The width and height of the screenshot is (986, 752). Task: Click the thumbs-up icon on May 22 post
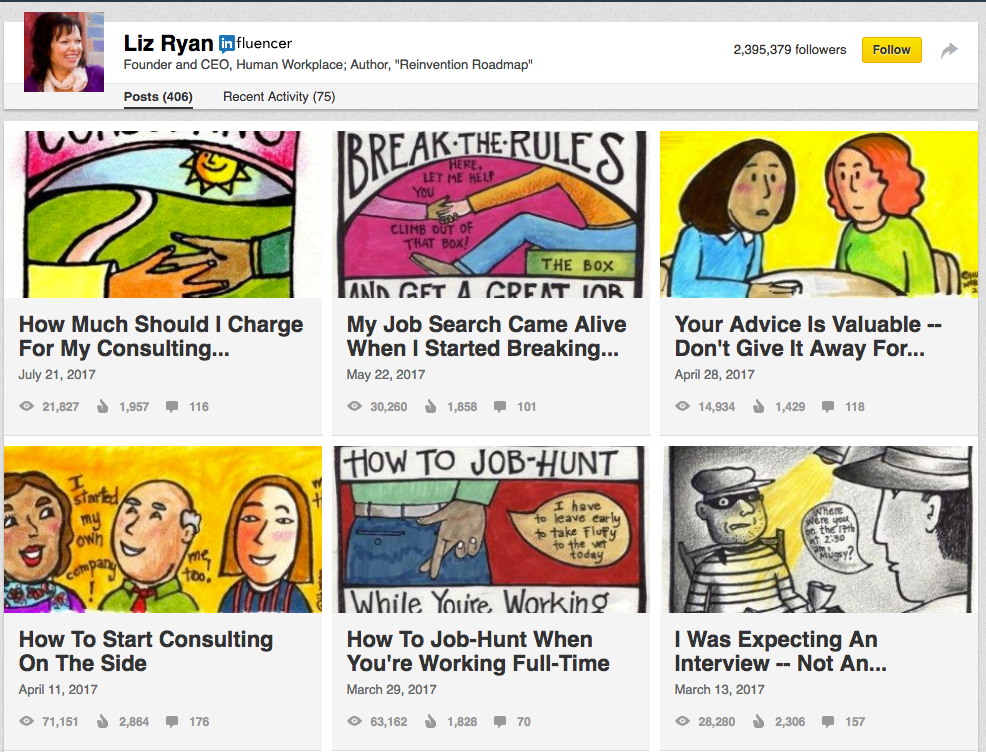click(x=431, y=407)
